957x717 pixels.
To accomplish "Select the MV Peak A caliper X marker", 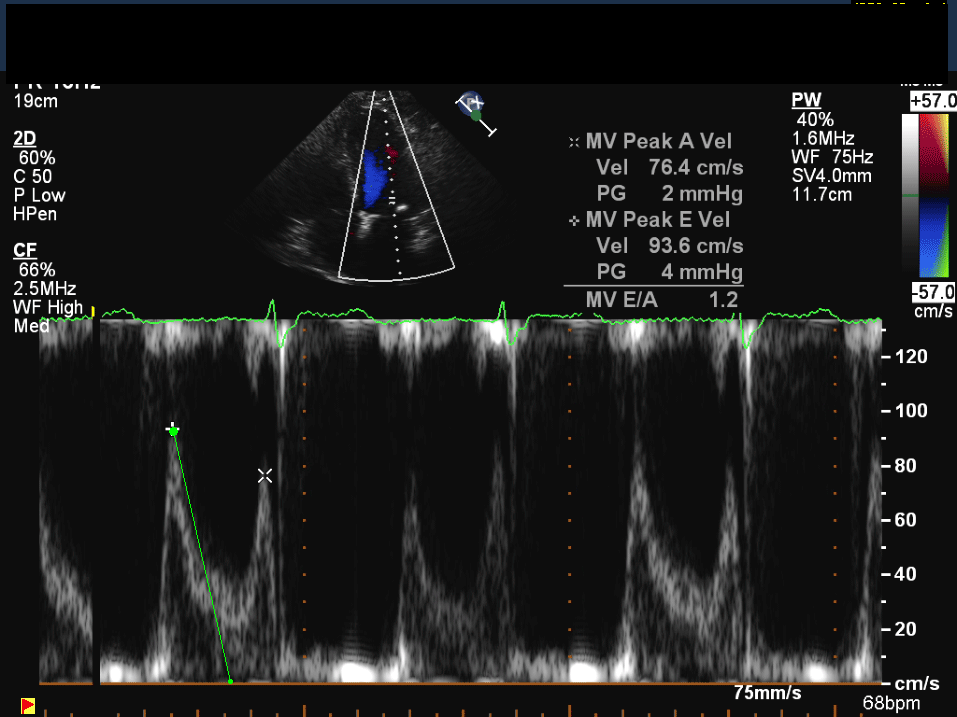I will click(265, 476).
